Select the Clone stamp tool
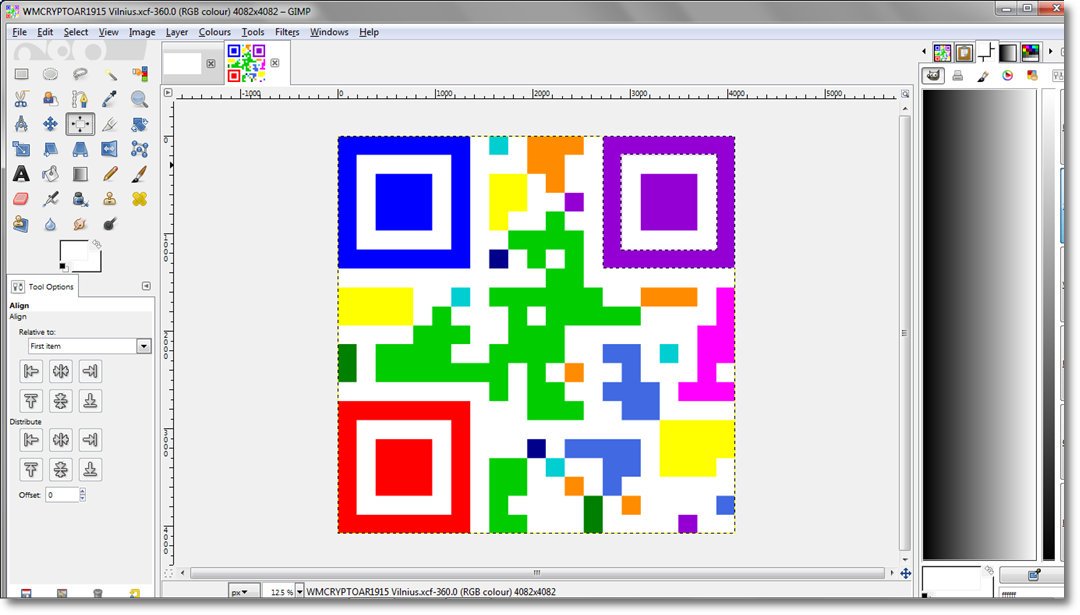1080x615 pixels. 110,199
